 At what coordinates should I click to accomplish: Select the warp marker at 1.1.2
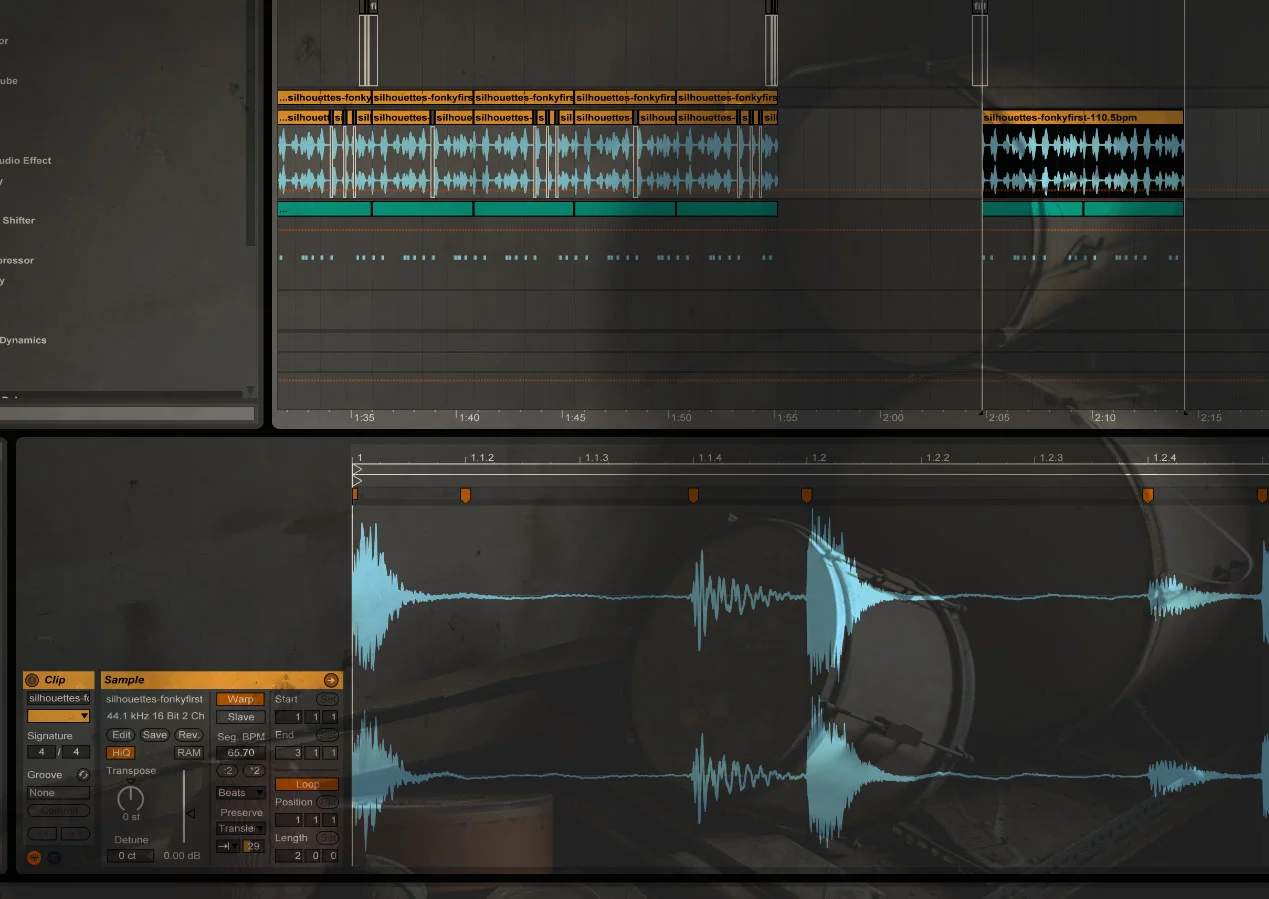[465, 495]
